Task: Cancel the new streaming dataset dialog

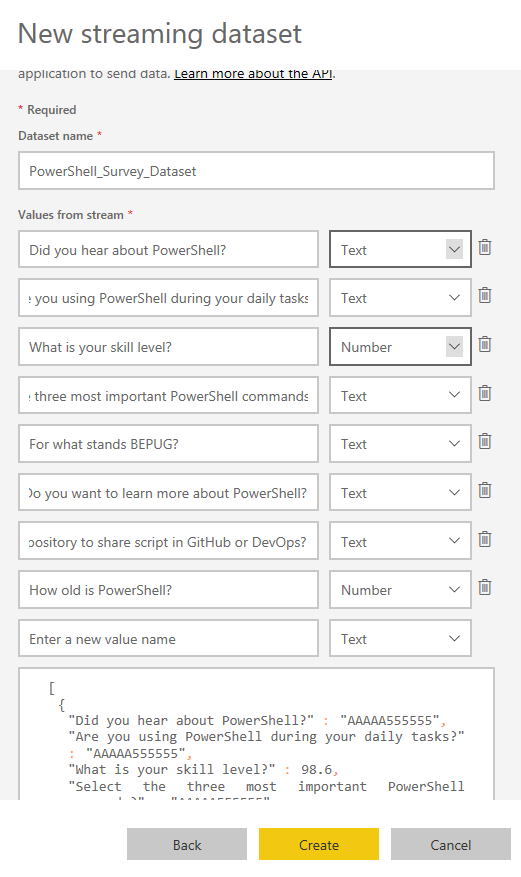Action: (x=451, y=845)
